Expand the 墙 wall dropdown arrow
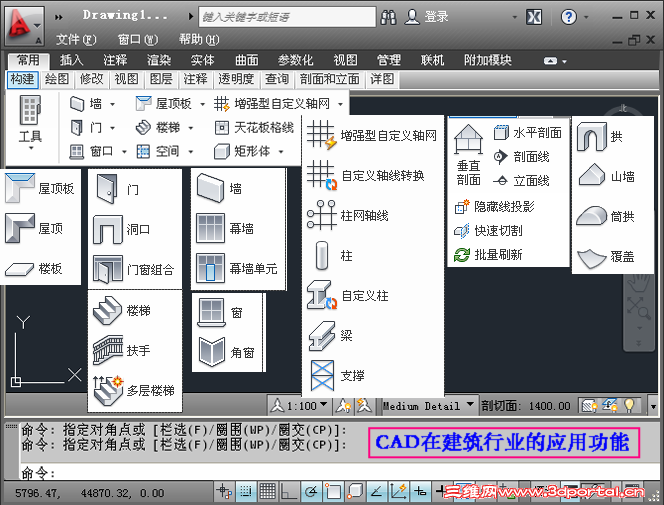Screen dimensions: 664x505 click(x=113, y=104)
